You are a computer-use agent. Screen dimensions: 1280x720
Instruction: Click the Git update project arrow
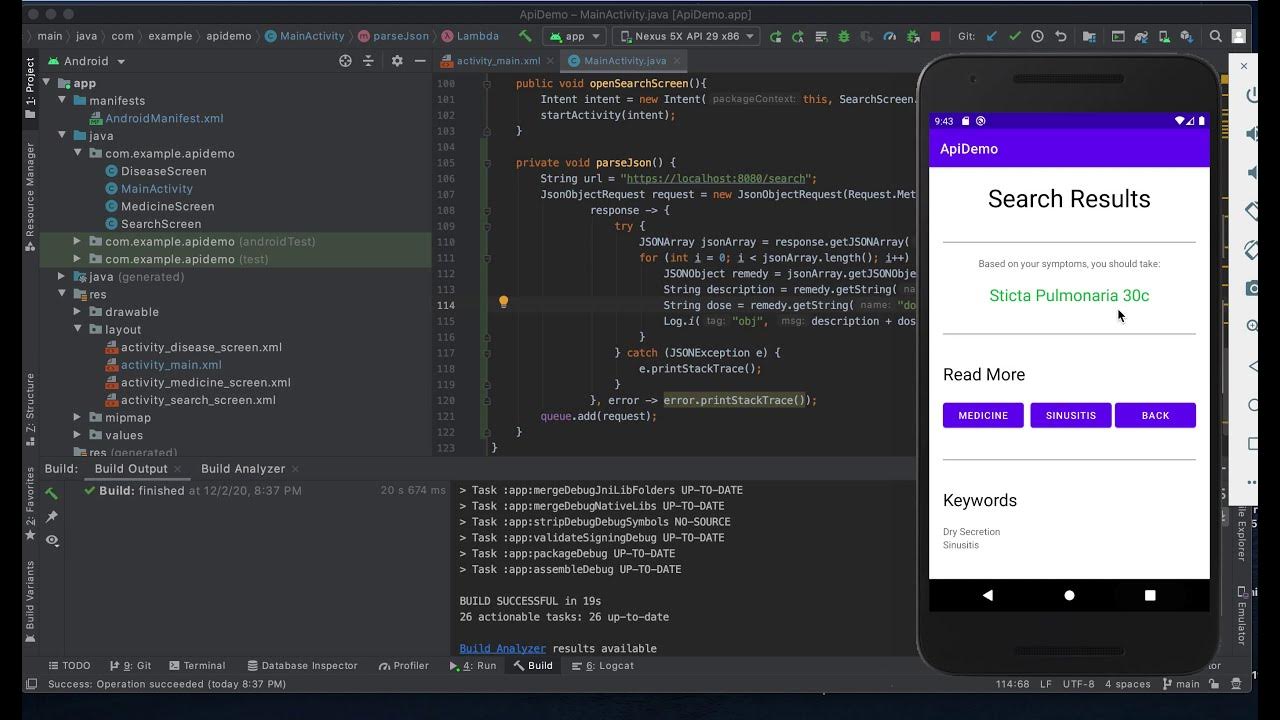click(992, 36)
